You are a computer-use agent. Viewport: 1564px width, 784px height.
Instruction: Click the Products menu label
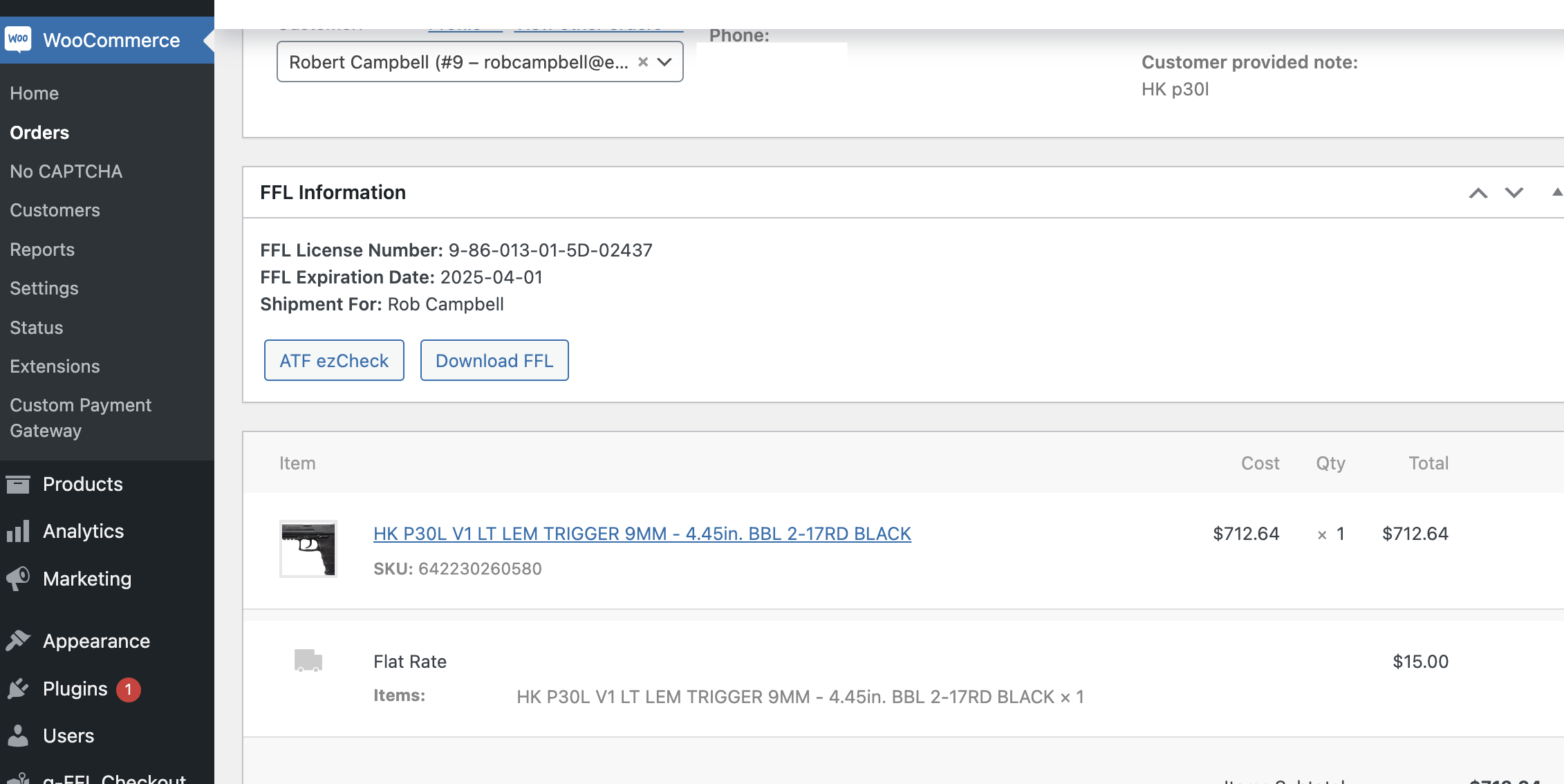click(83, 484)
